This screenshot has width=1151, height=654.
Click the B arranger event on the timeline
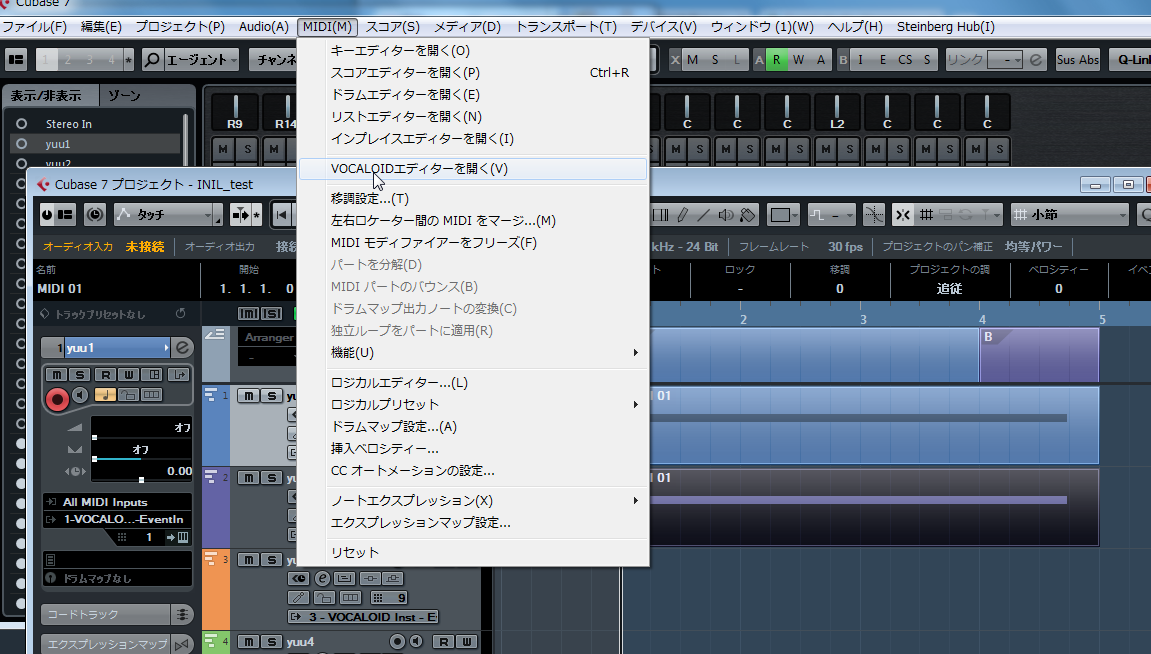coord(1039,355)
